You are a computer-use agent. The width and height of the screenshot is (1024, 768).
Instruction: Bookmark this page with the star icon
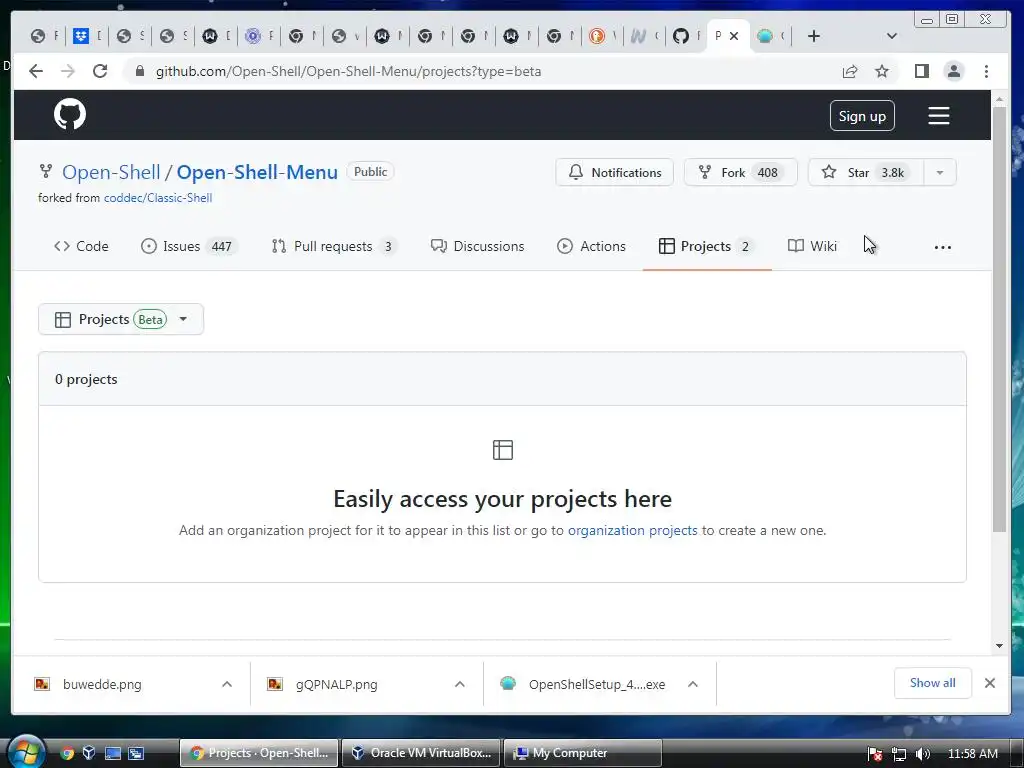pos(882,71)
